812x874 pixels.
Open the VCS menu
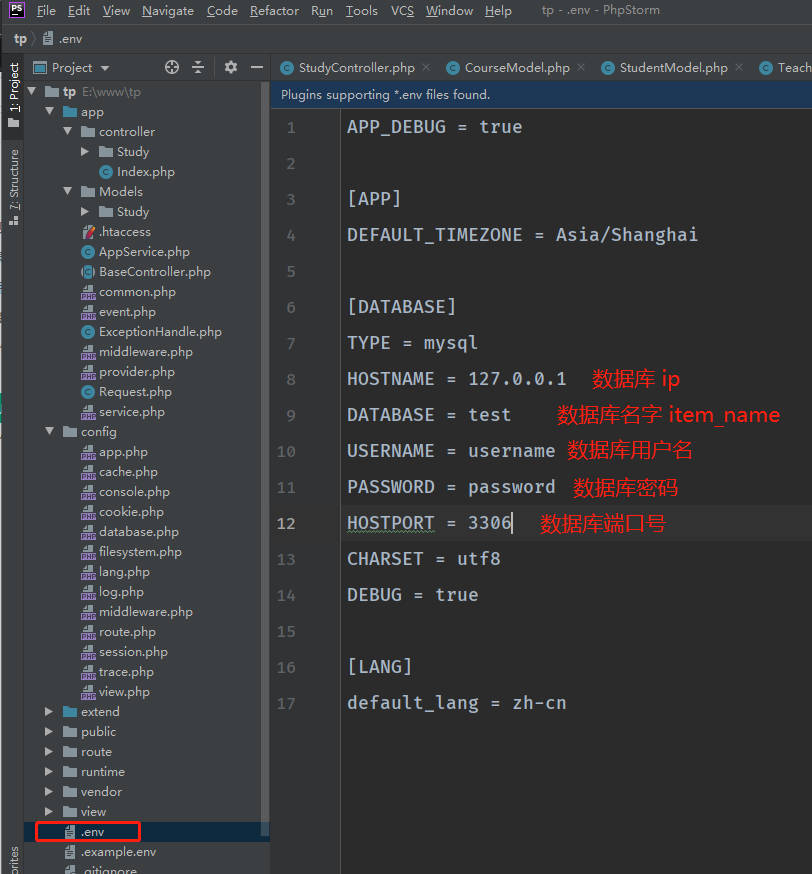[x=402, y=11]
